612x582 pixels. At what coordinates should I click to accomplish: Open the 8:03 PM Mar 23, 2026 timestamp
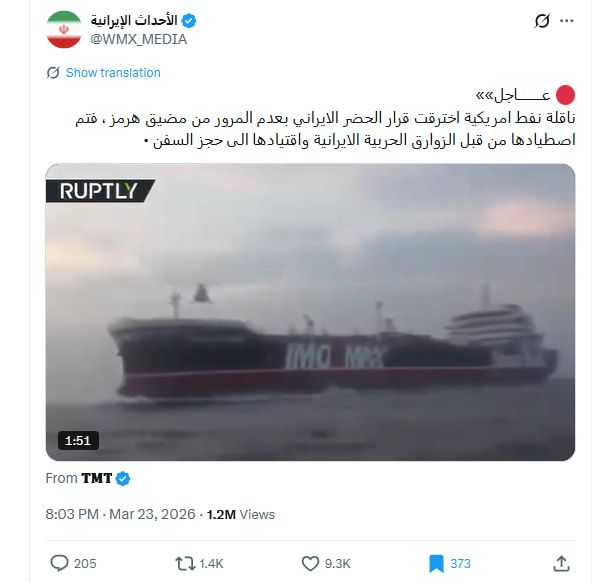click(x=120, y=514)
